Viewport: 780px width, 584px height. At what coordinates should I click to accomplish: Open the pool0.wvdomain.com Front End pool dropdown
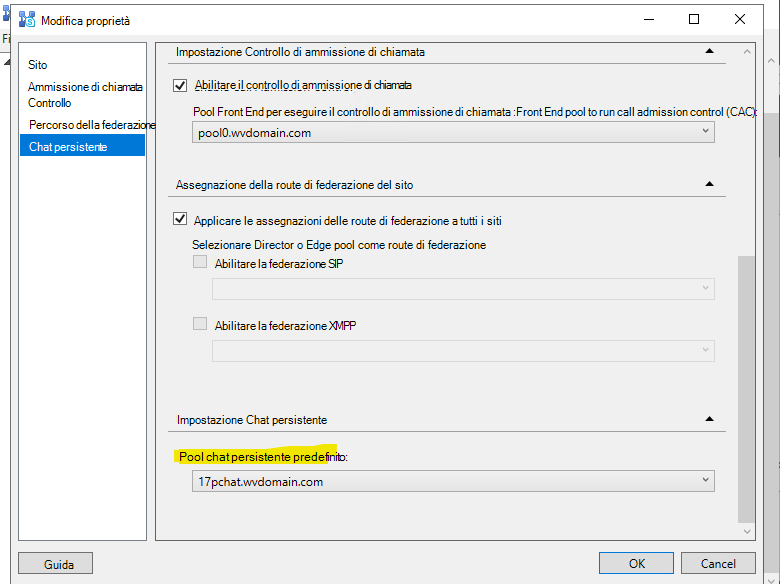click(x=453, y=132)
